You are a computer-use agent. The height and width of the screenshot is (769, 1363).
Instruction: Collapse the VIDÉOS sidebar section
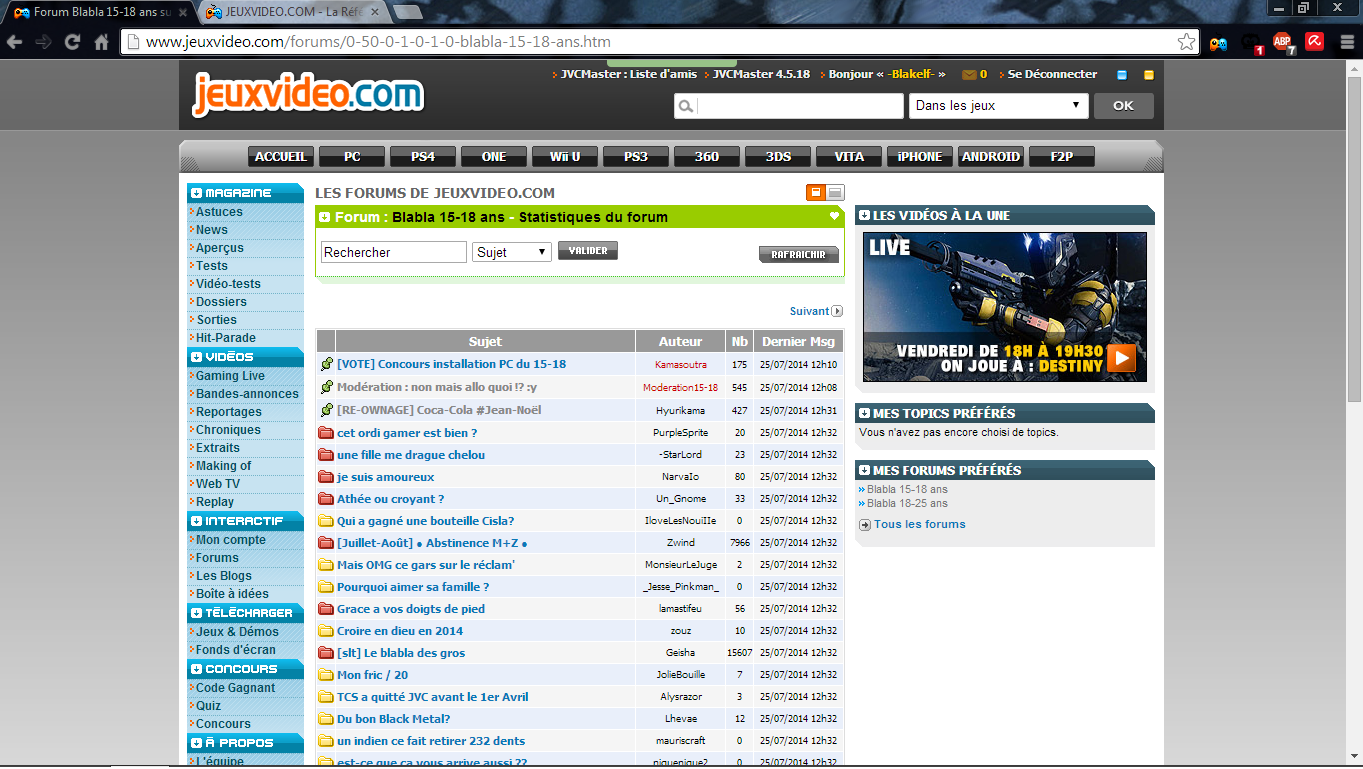pyautogui.click(x=196, y=357)
